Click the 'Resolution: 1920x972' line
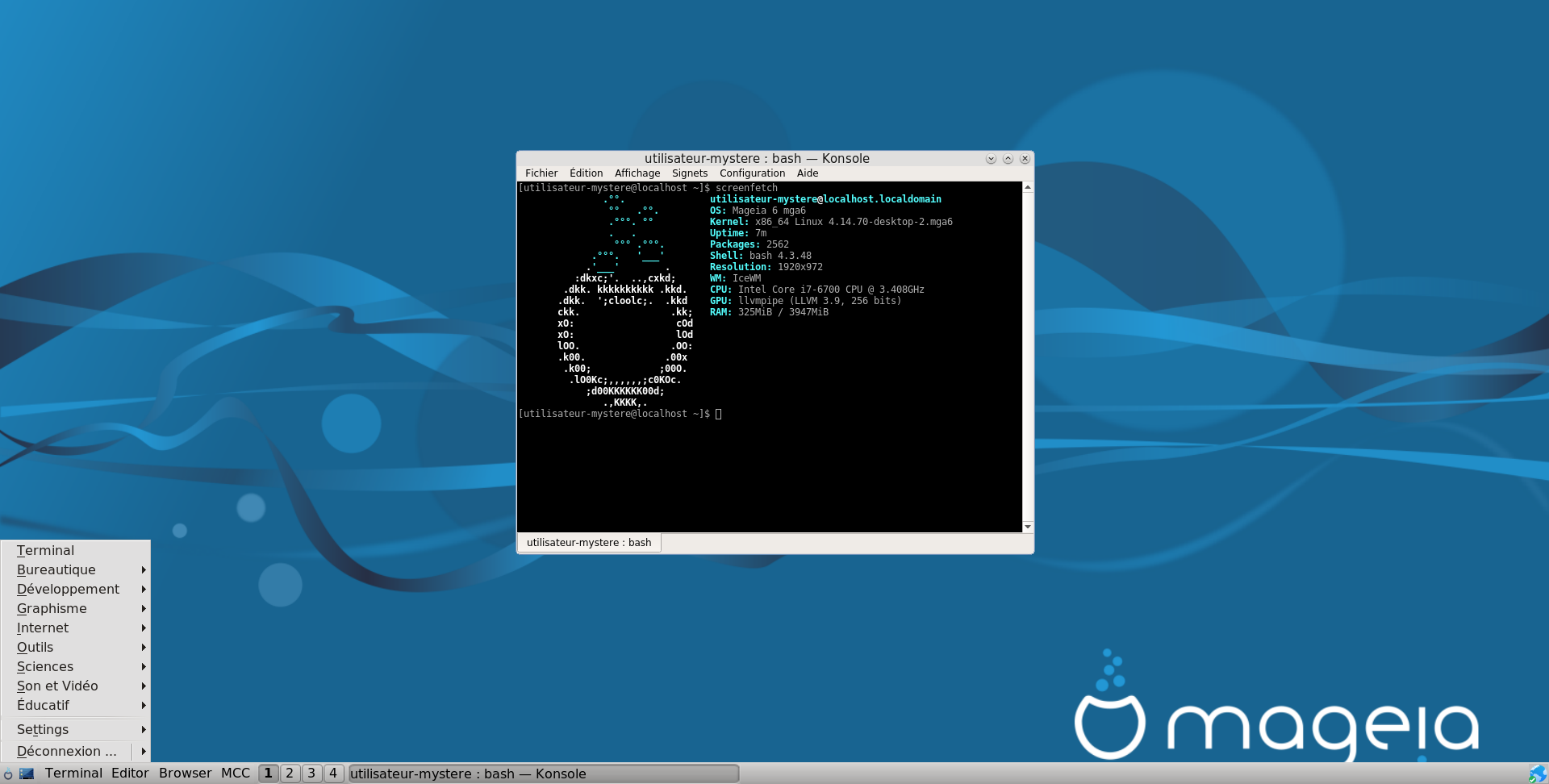 tap(766, 267)
